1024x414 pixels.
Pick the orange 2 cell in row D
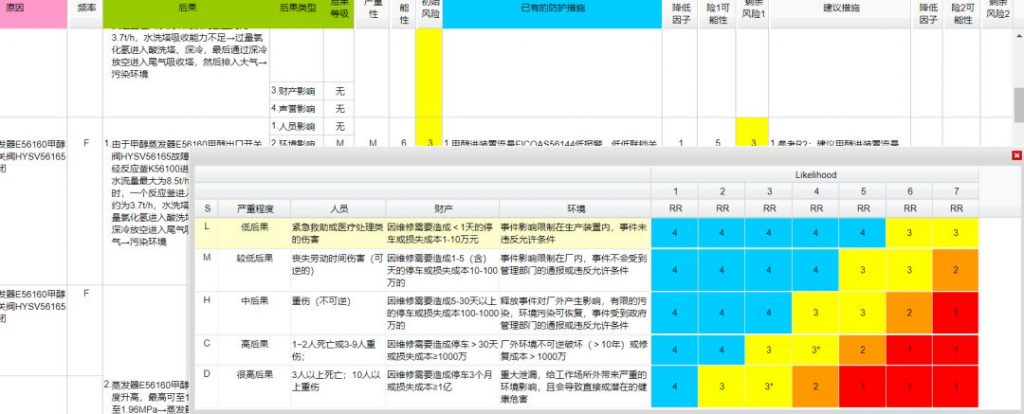(x=817, y=385)
